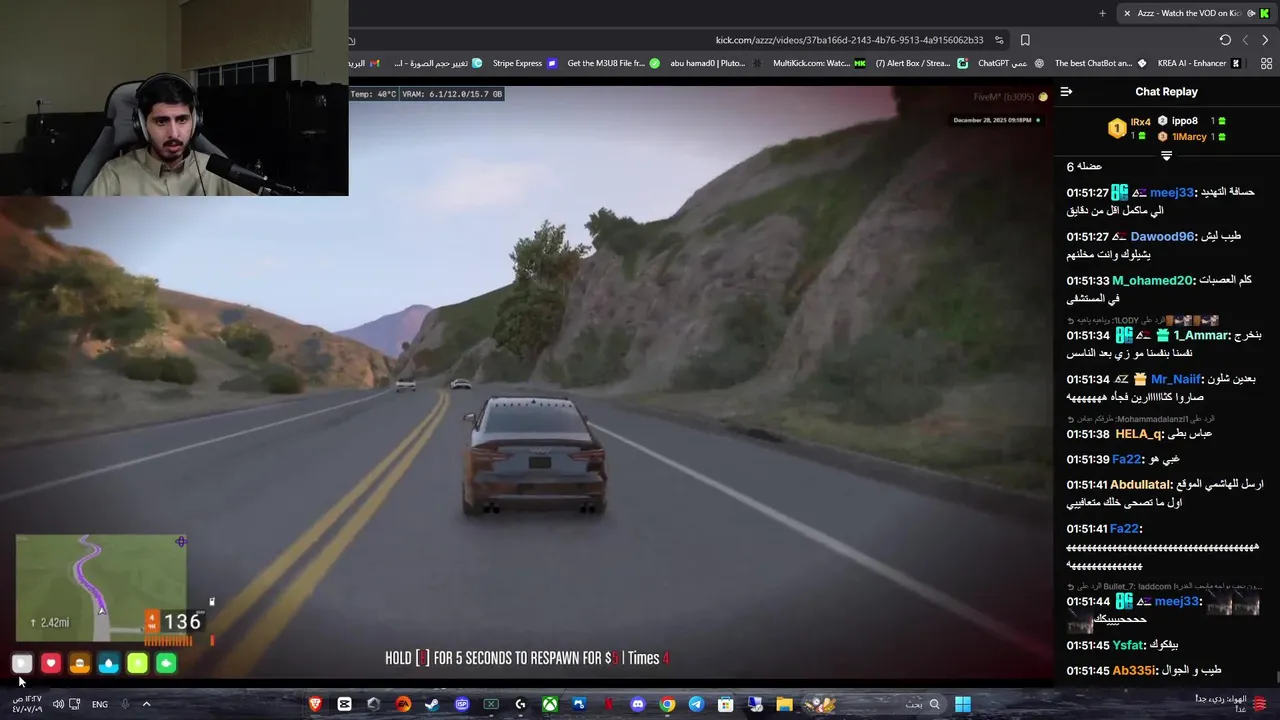Click the fuel pump icon near speedometer
This screenshot has height=720, width=1280.
pyautogui.click(x=211, y=601)
